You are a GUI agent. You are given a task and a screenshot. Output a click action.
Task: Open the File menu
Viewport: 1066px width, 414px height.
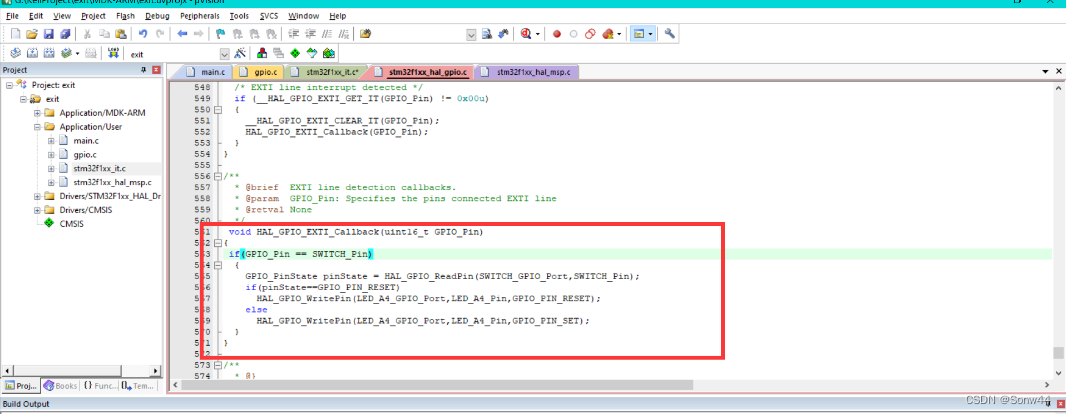tap(12, 16)
